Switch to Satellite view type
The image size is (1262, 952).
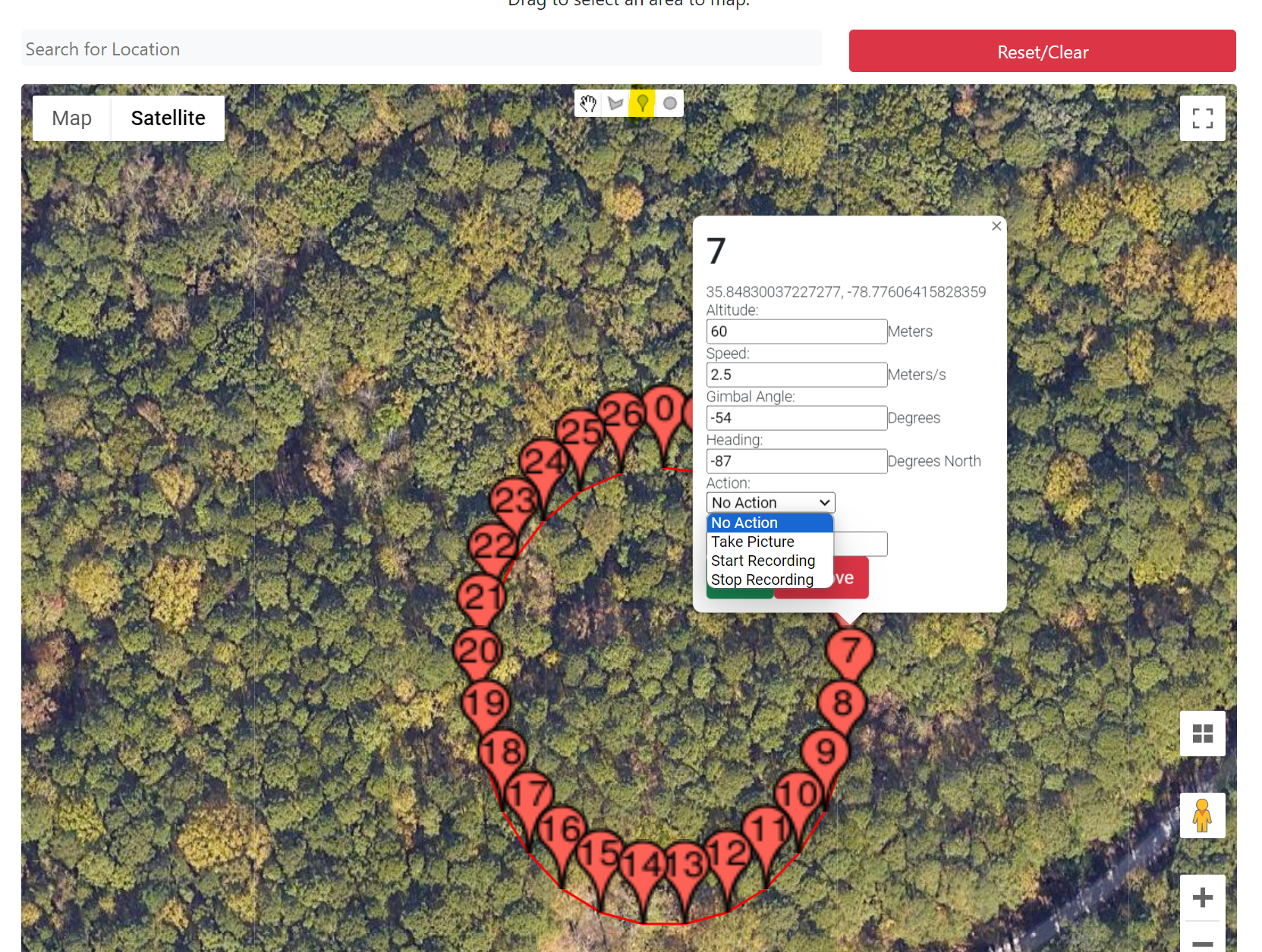[x=168, y=118]
